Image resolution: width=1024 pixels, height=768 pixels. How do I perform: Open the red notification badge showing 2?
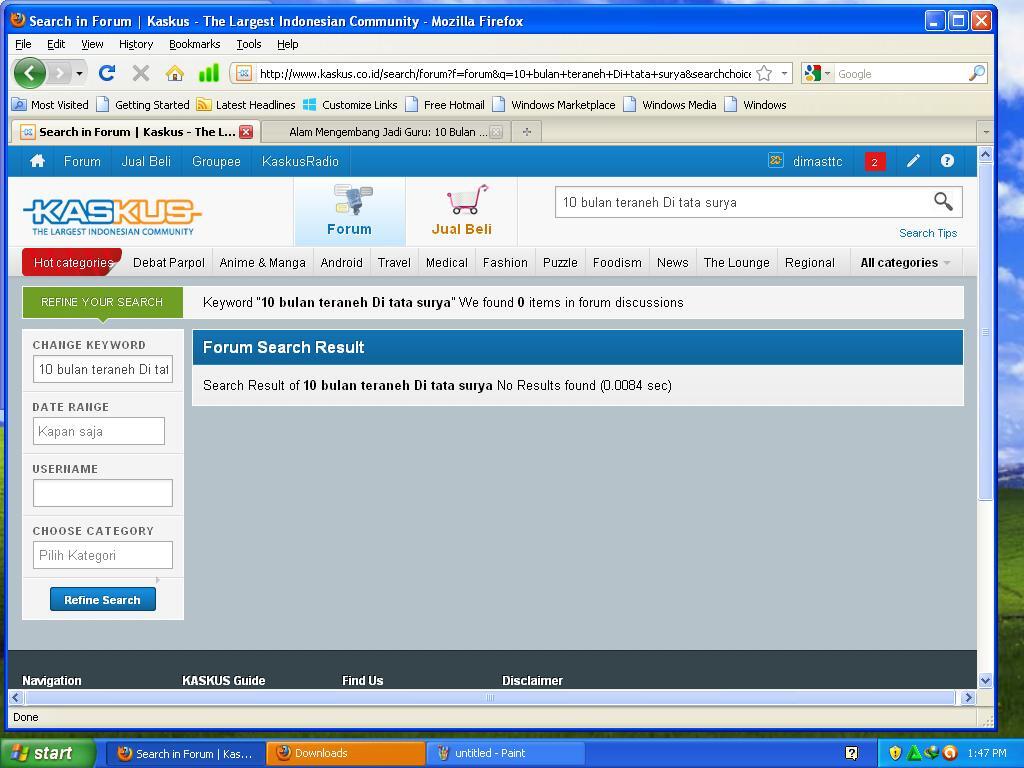tap(874, 161)
